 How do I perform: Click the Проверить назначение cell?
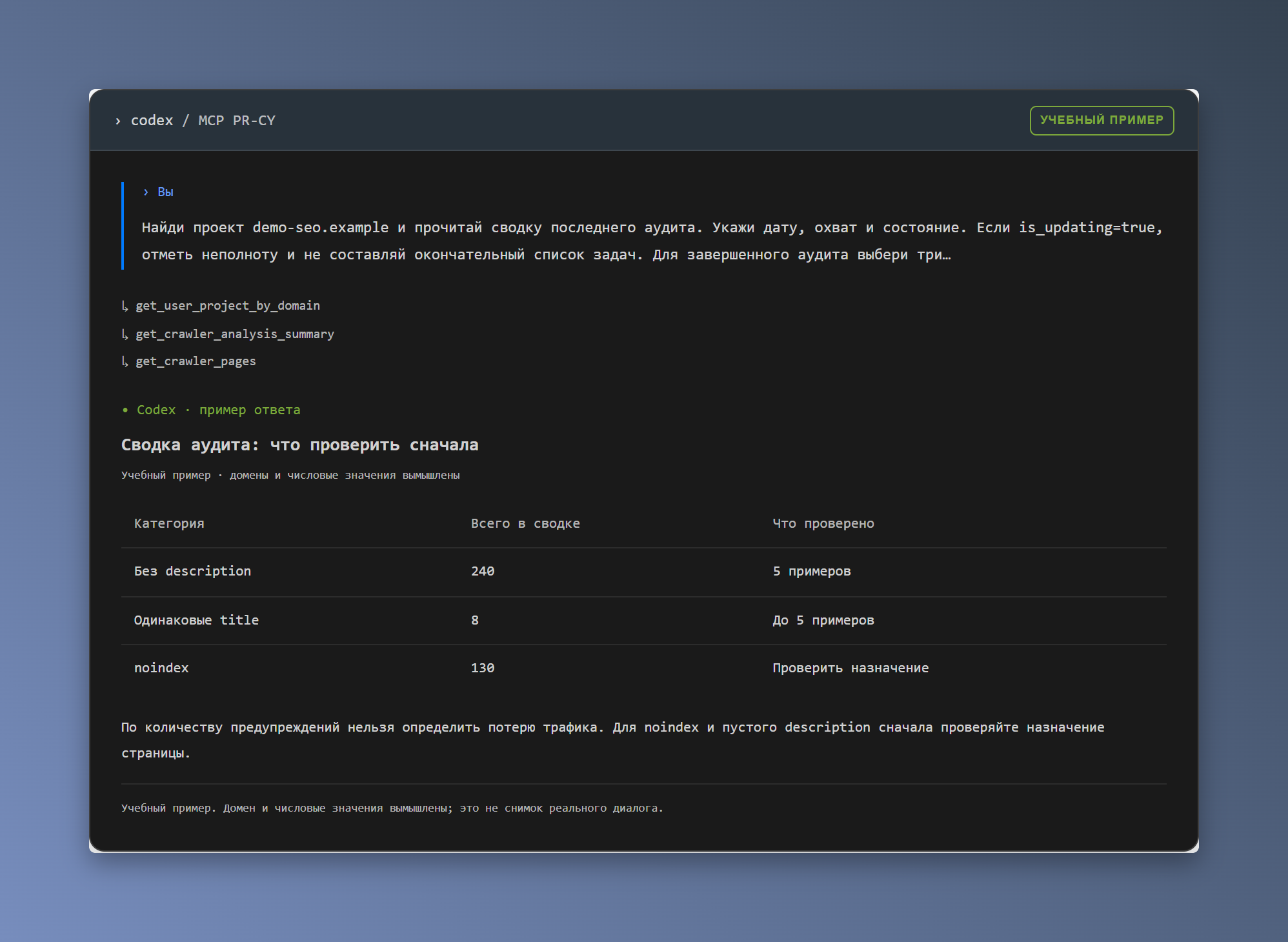[850, 668]
